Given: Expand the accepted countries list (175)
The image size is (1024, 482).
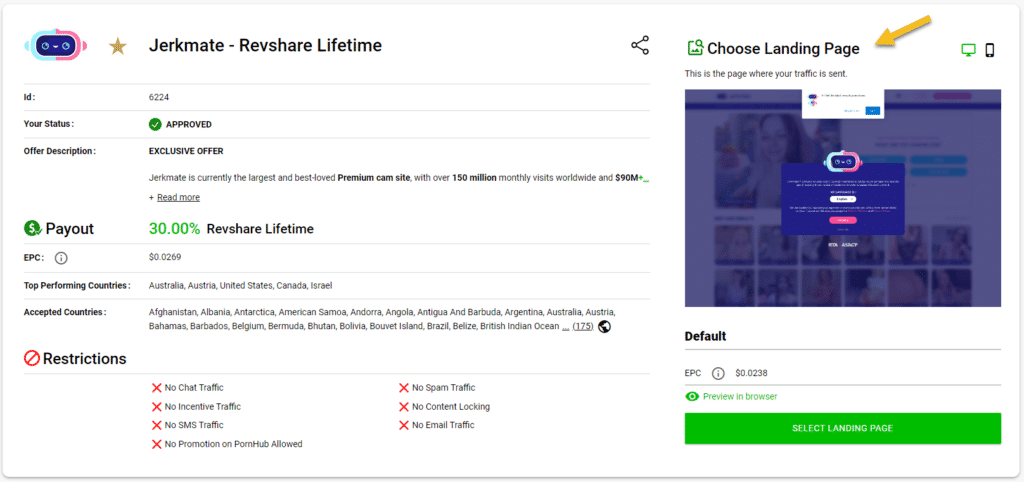Looking at the screenshot, I should click(583, 326).
